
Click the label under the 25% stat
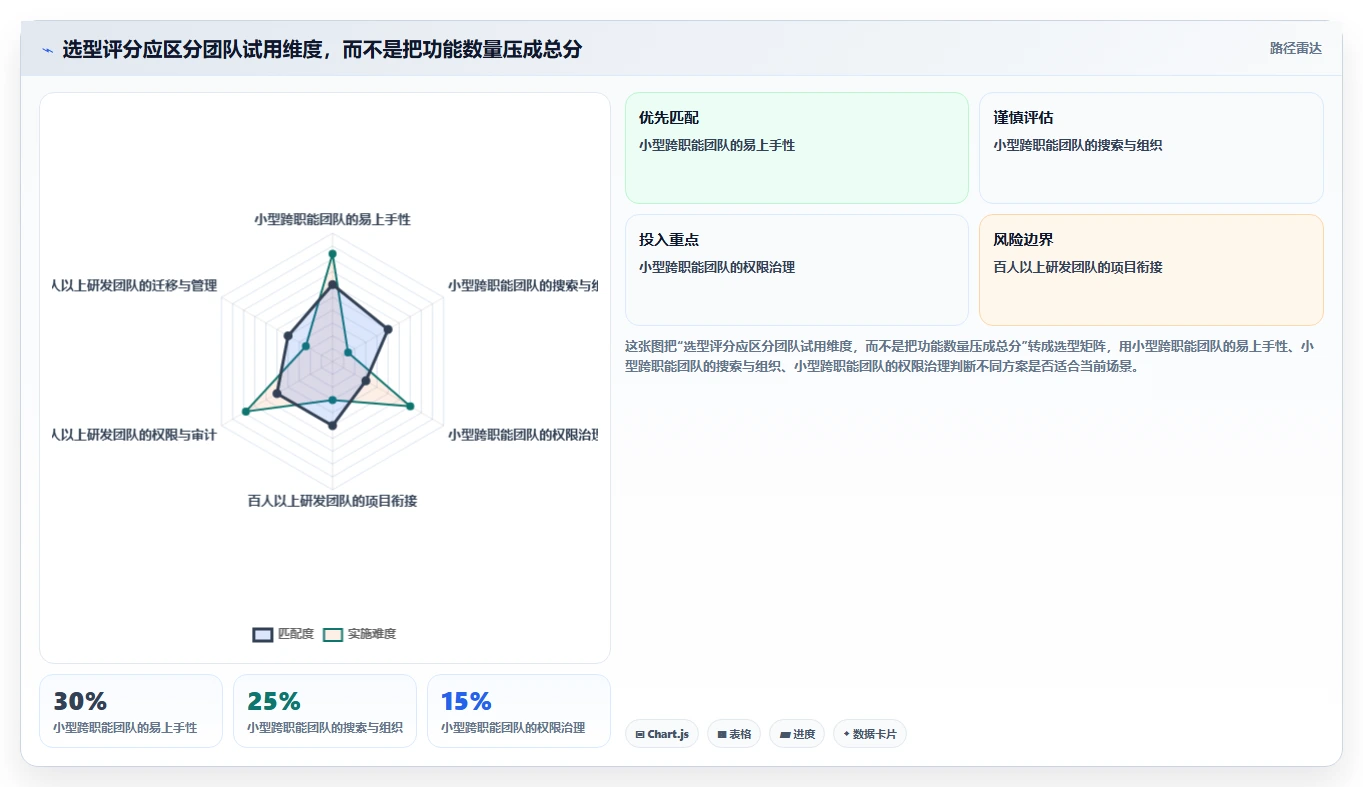tap(325, 728)
